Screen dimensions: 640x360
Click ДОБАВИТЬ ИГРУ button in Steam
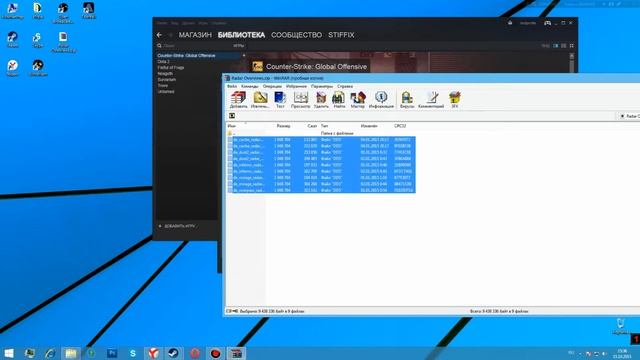click(x=177, y=226)
